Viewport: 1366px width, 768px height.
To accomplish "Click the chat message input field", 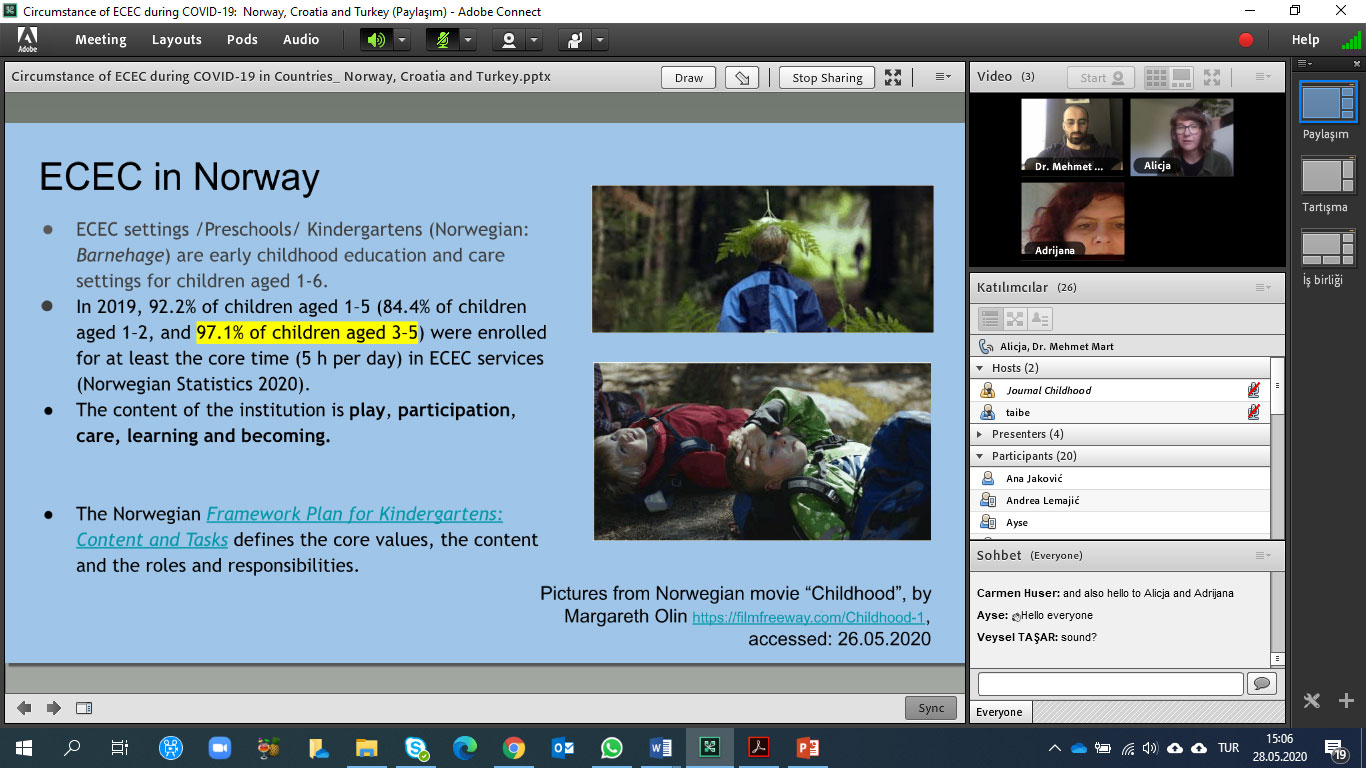I will (x=1110, y=683).
